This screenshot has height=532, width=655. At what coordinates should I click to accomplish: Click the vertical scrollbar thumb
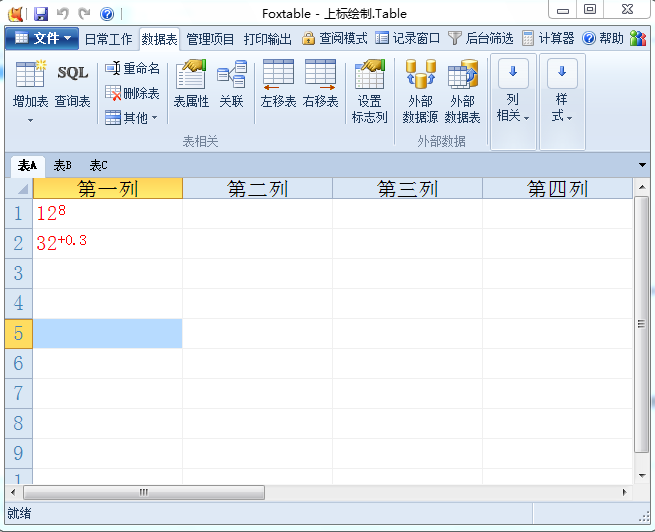pyautogui.click(x=642, y=324)
